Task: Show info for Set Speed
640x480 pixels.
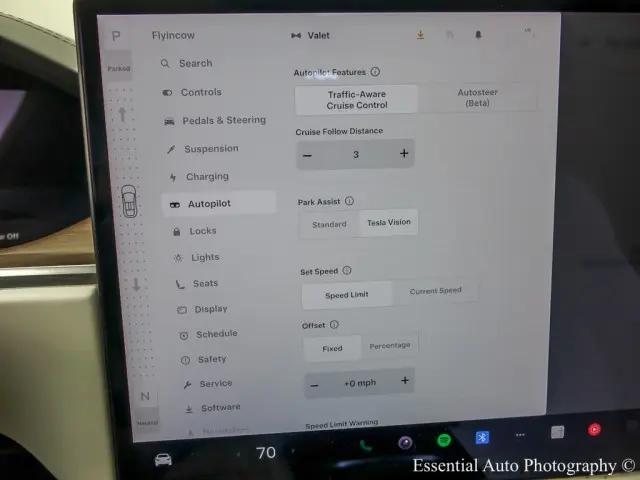Action: [x=347, y=270]
